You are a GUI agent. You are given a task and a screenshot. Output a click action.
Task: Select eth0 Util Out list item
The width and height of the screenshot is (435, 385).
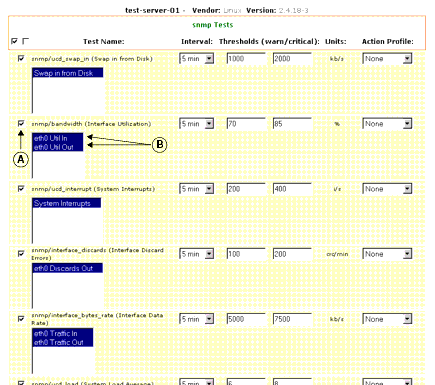click(x=58, y=147)
